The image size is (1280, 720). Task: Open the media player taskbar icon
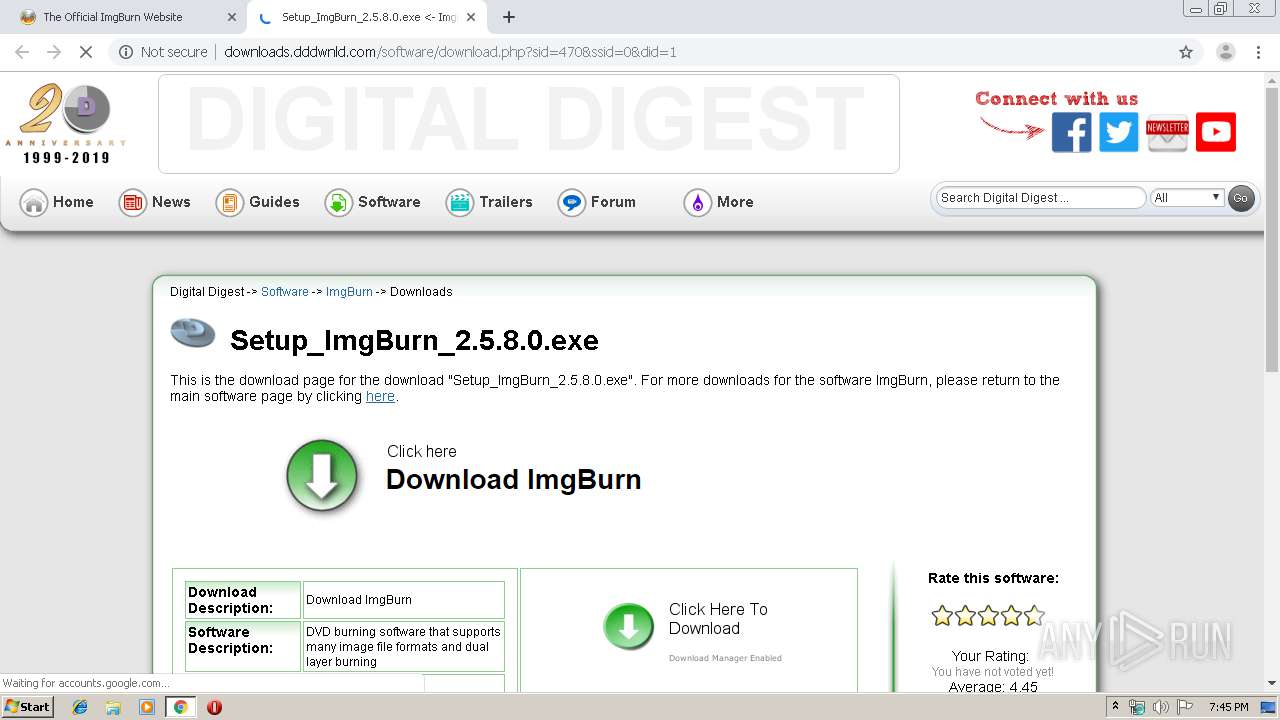[x=147, y=707]
